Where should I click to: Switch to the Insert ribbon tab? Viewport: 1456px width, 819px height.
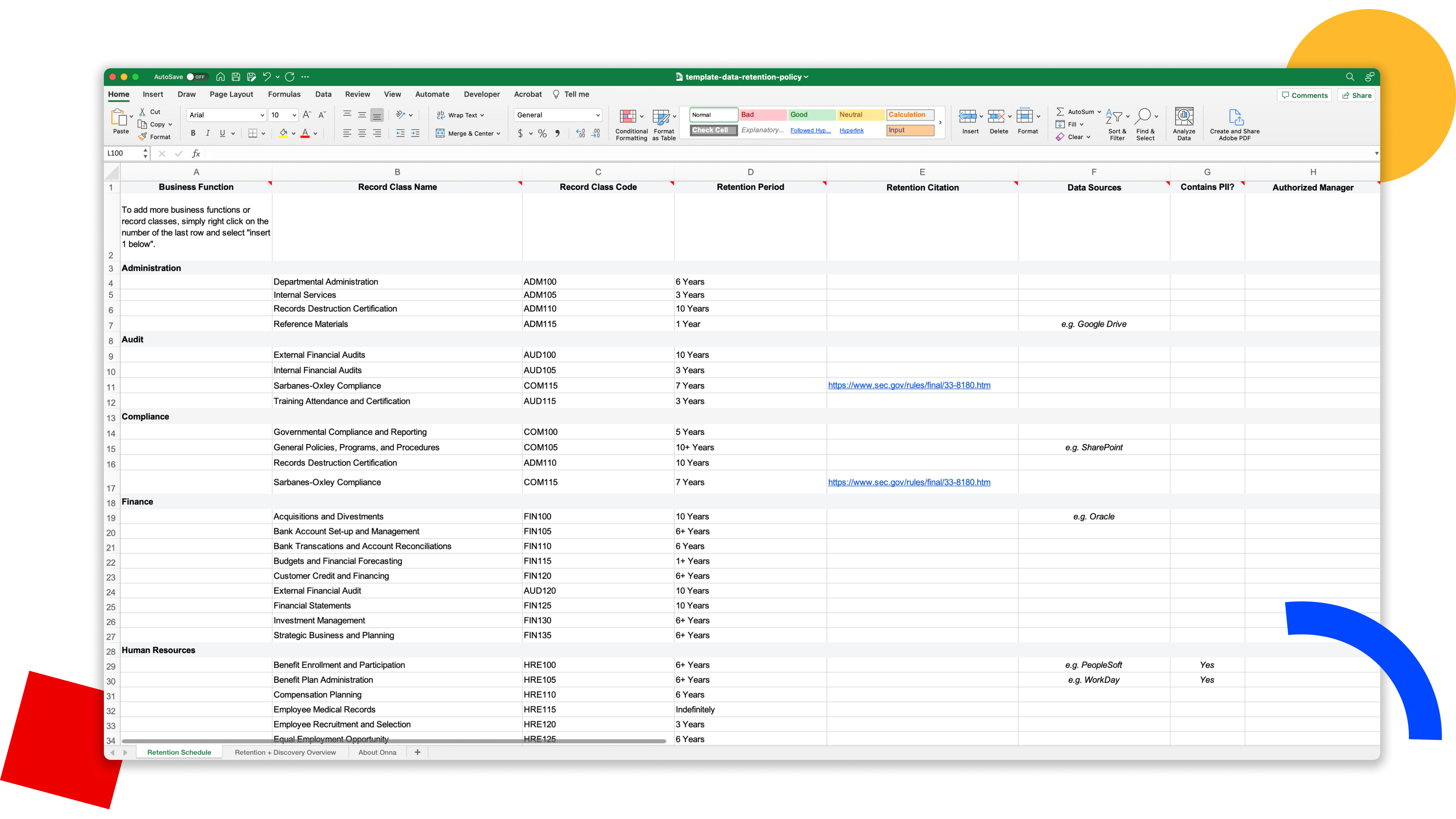(x=152, y=94)
